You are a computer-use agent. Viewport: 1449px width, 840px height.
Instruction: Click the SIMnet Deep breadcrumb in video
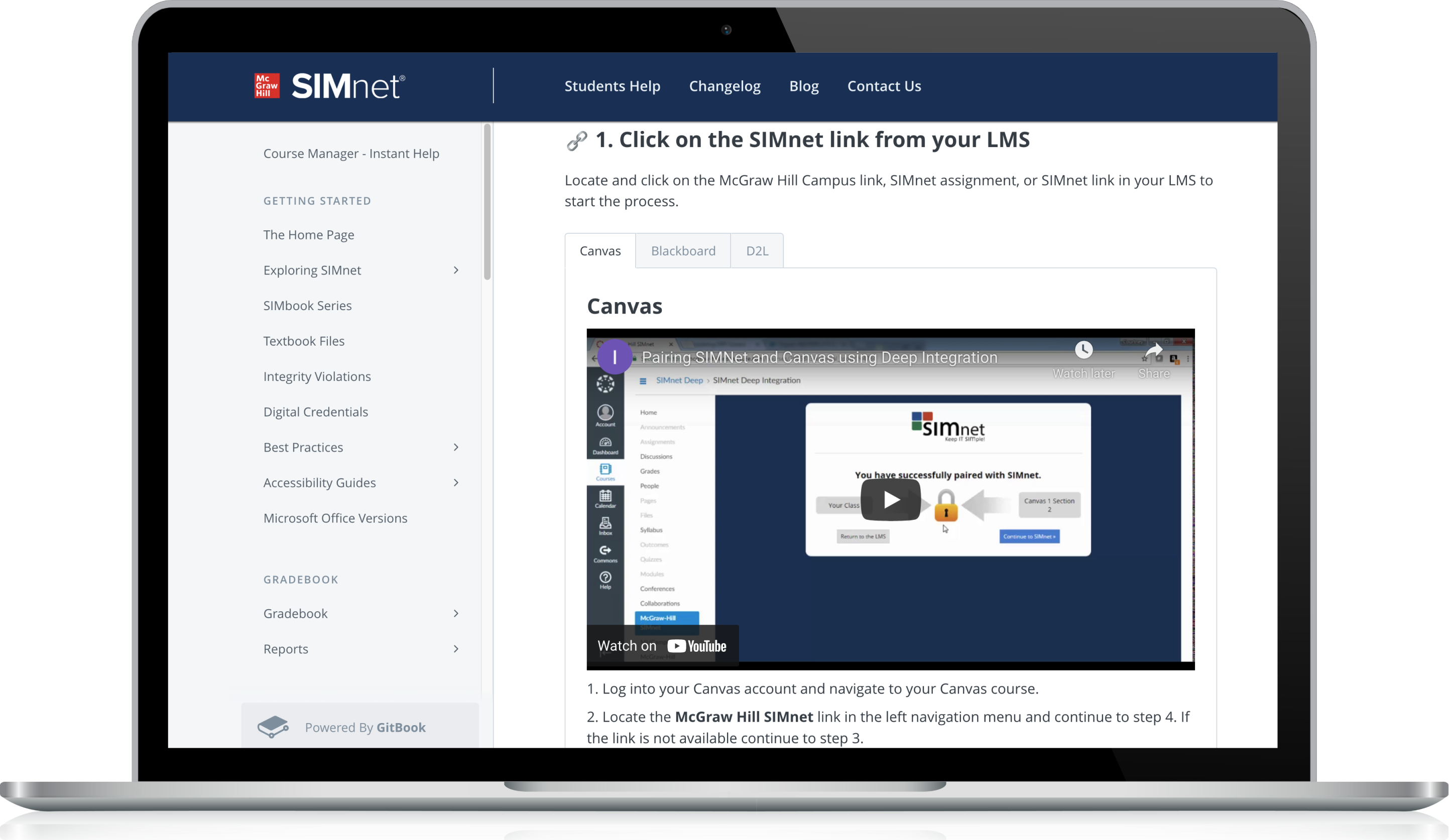coord(679,380)
